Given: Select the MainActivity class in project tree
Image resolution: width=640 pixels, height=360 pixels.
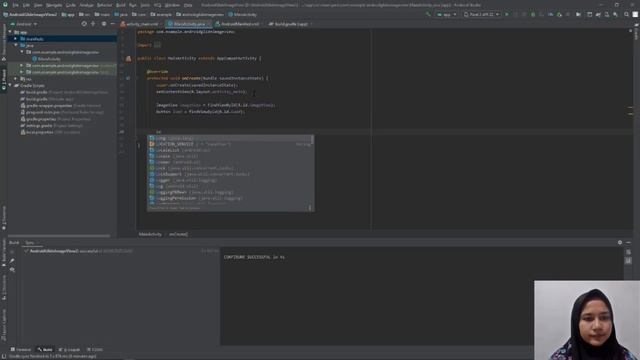Looking at the screenshot, I should click(46, 59).
